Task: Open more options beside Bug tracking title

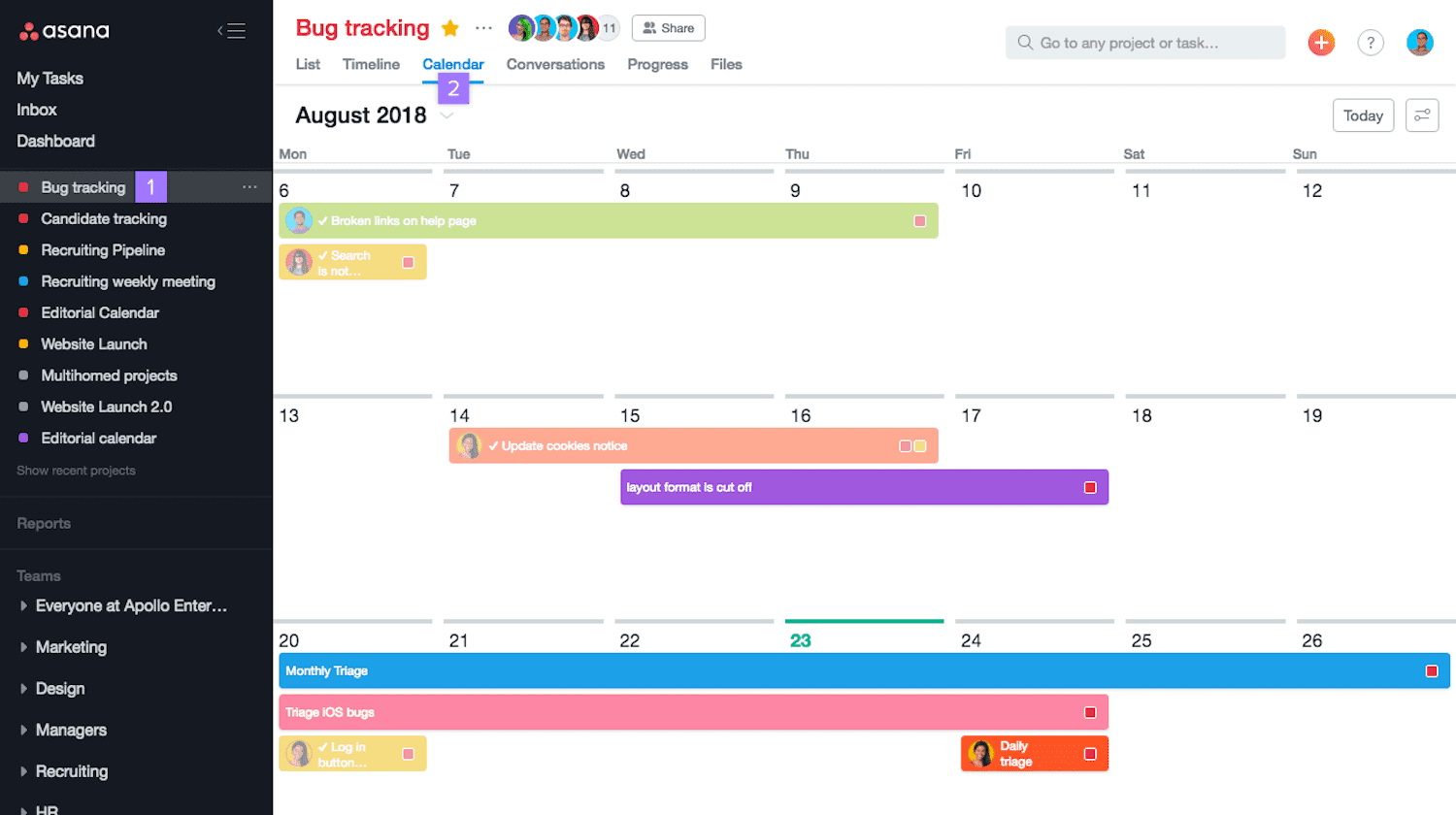Action: (x=484, y=28)
